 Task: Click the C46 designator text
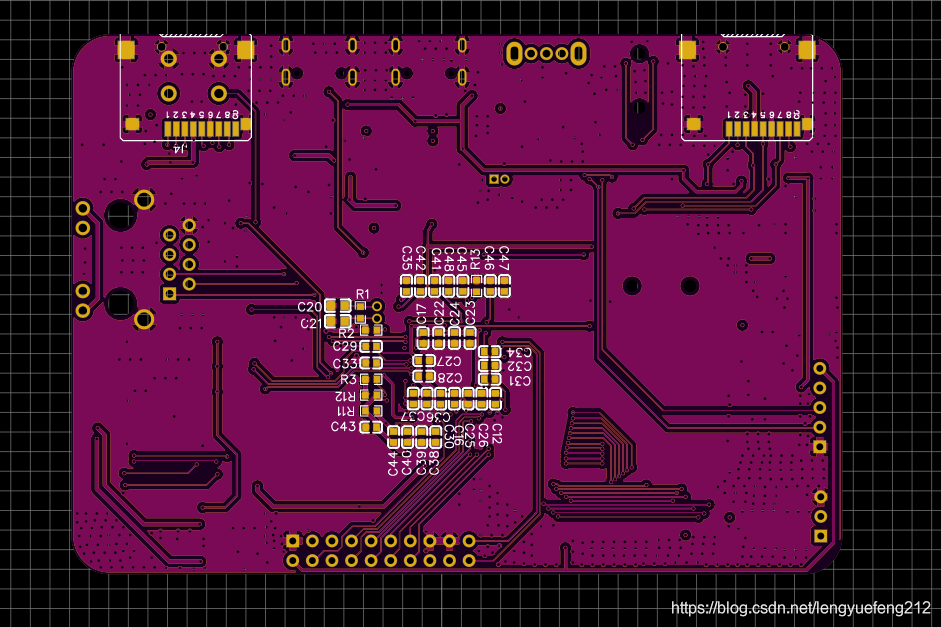point(490,258)
